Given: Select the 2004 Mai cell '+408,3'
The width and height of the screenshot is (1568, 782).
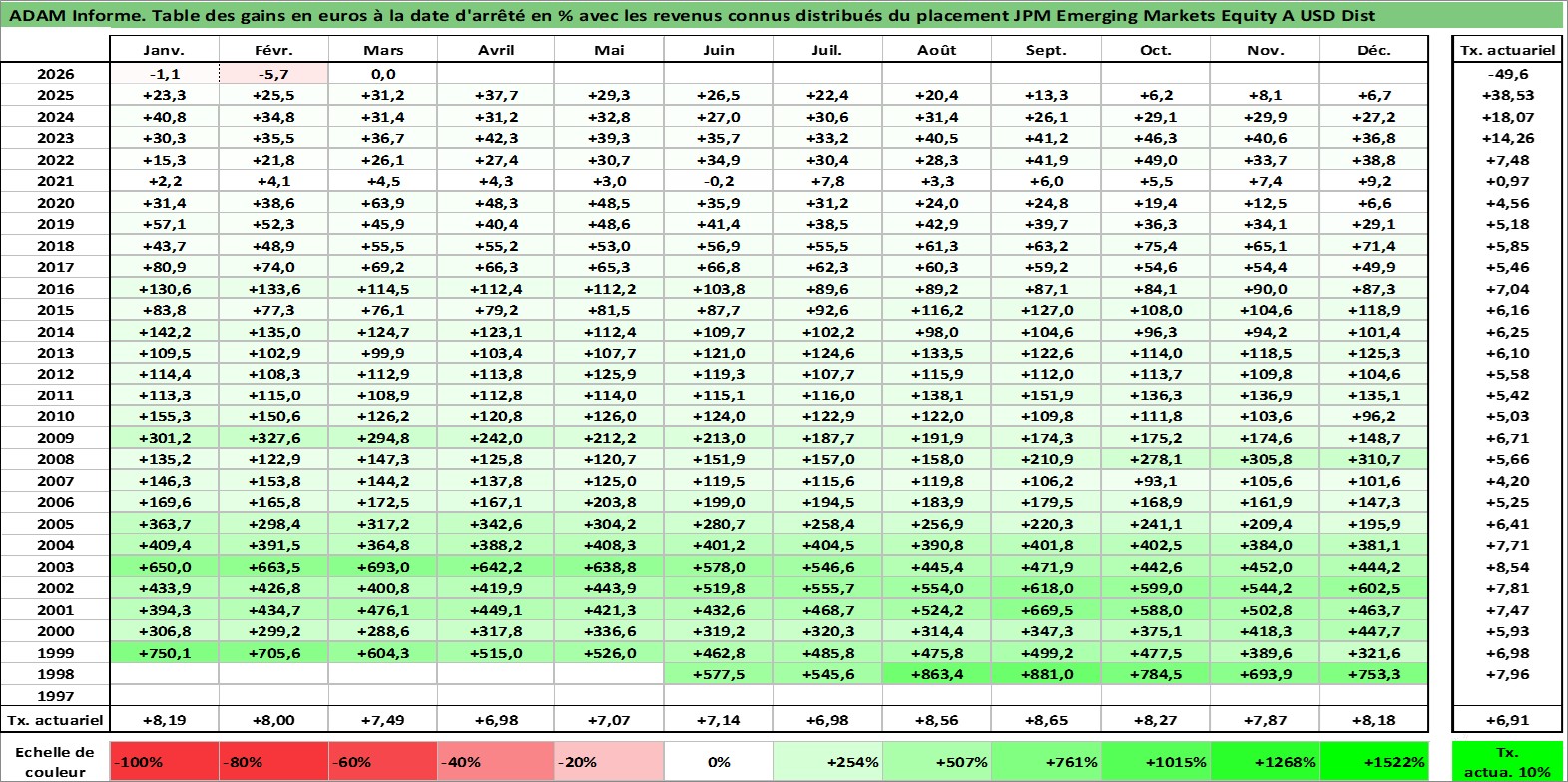Looking at the screenshot, I should [x=608, y=545].
